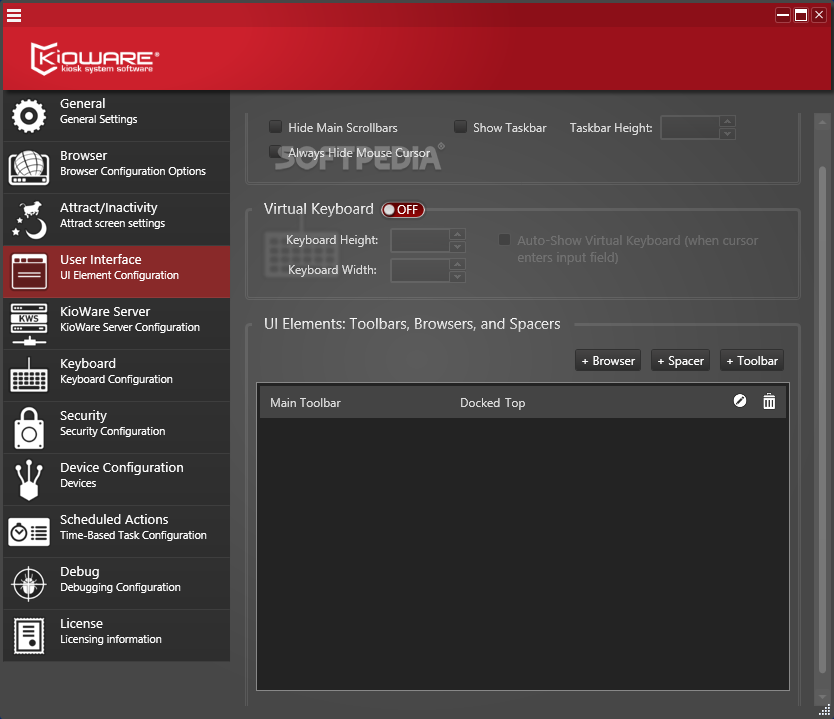Increase Taskbar Height with up arrow
Viewport: 834px width, 719px height.
pyautogui.click(x=727, y=121)
